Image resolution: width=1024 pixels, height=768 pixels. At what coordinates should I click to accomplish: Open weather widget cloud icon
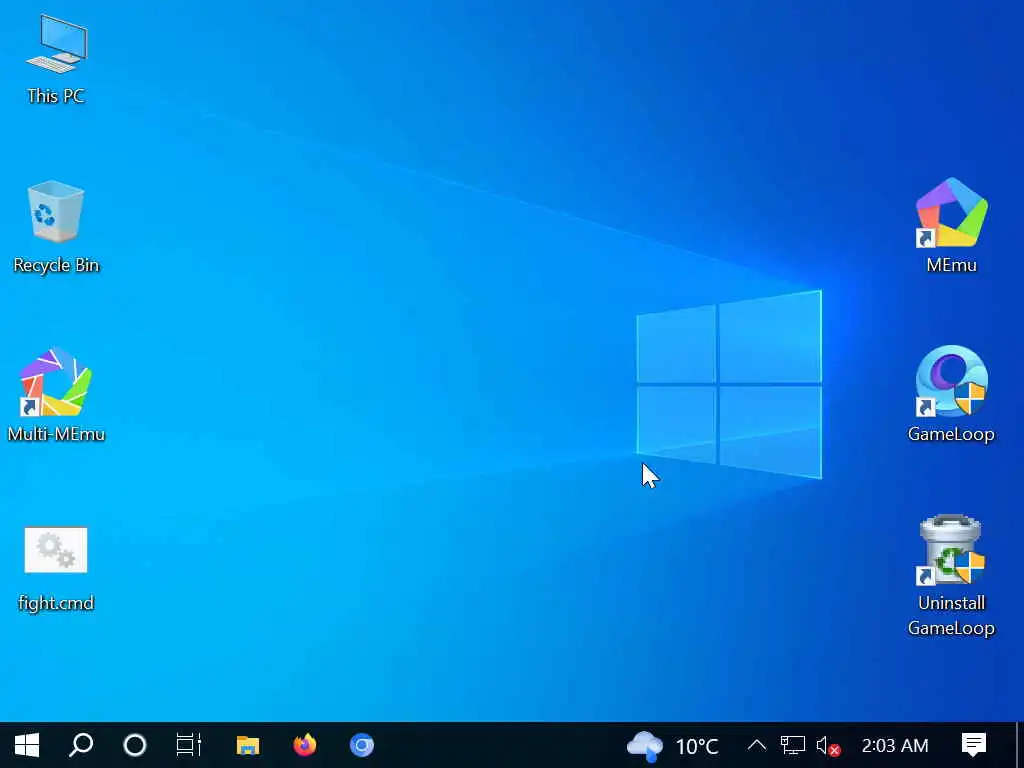pos(645,746)
